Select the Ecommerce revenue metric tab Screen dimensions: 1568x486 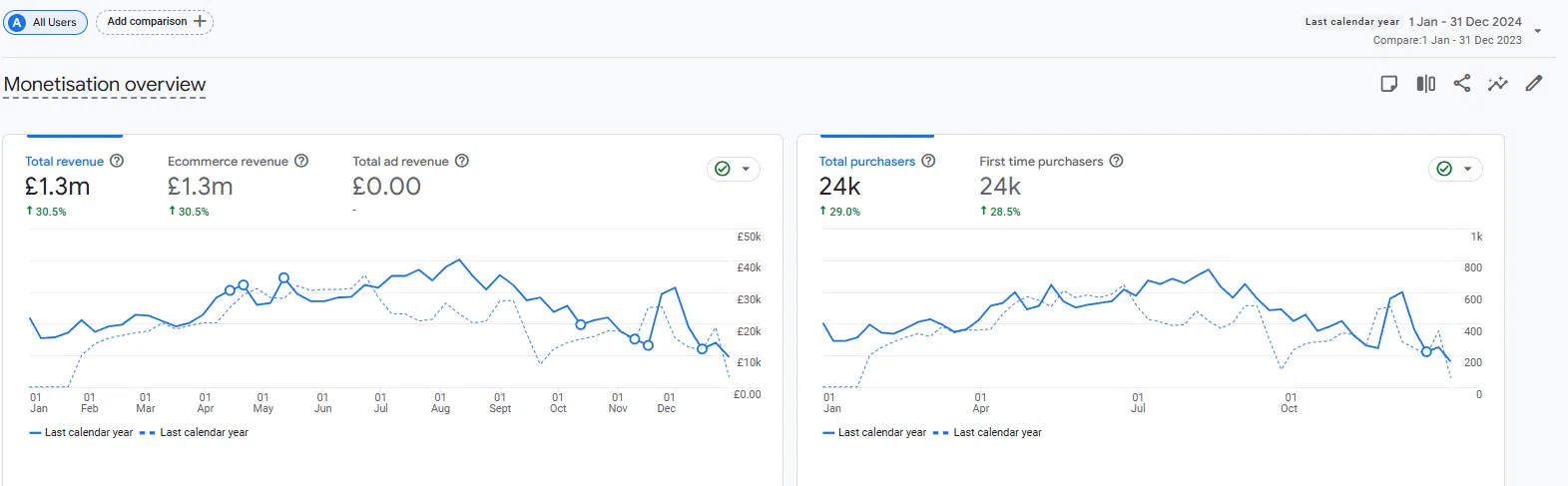(228, 162)
